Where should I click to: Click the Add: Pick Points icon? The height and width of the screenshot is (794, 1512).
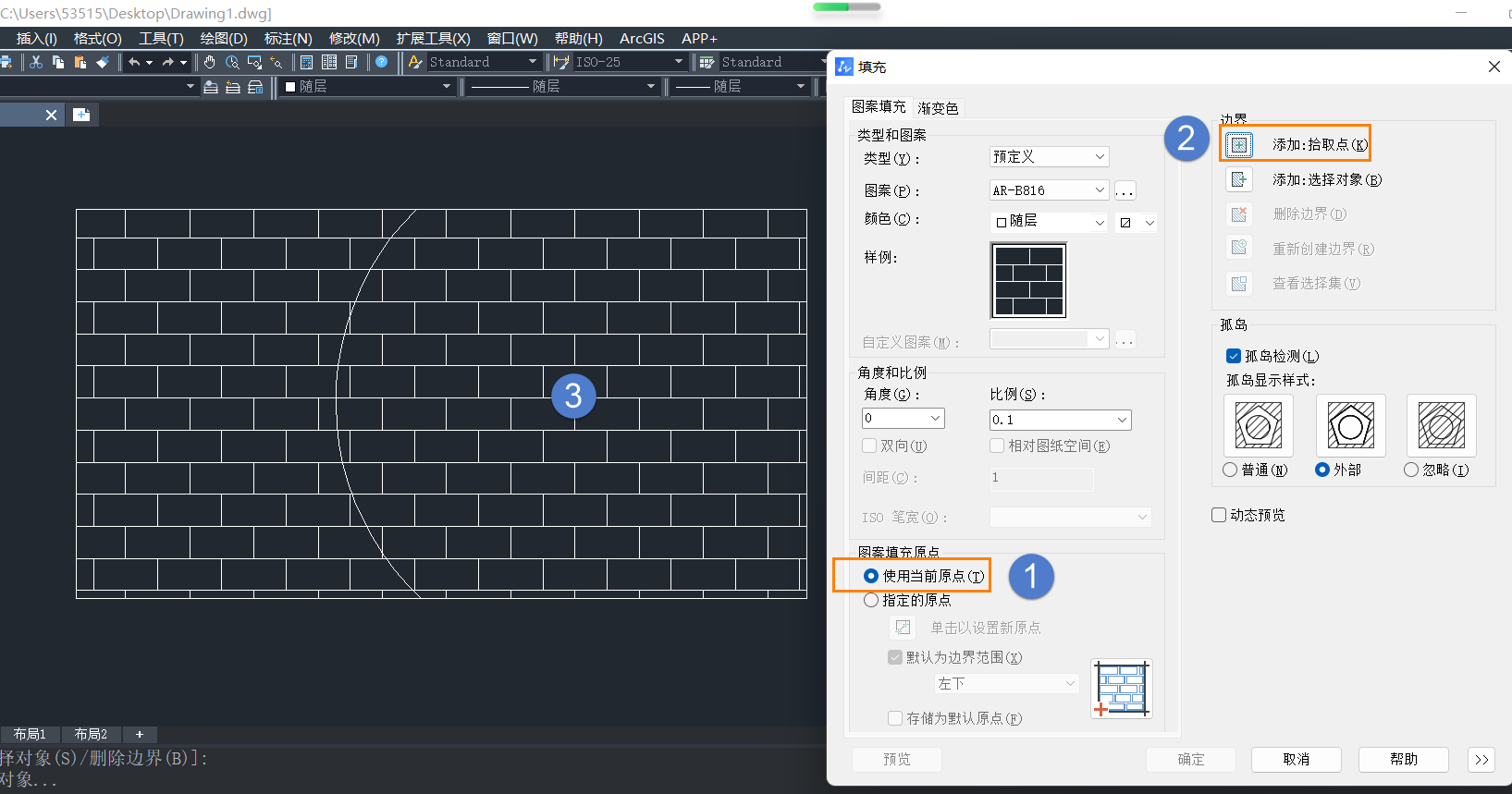pyautogui.click(x=1239, y=144)
